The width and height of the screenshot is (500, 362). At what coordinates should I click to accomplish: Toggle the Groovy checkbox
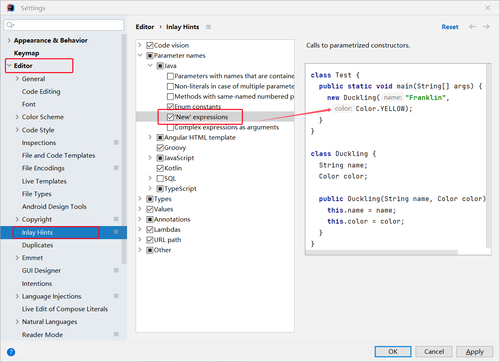[x=160, y=148]
